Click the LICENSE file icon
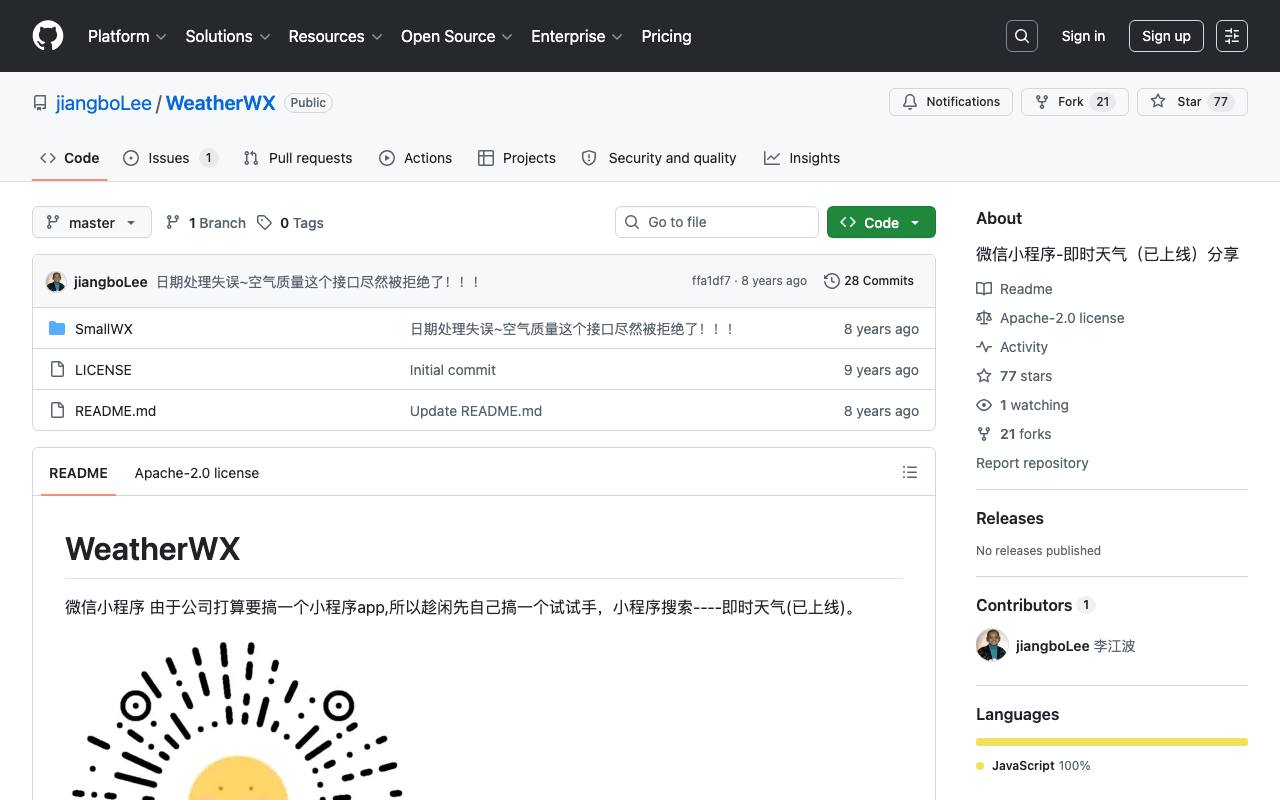Screen dimensions: 1280x800 click(x=57, y=370)
